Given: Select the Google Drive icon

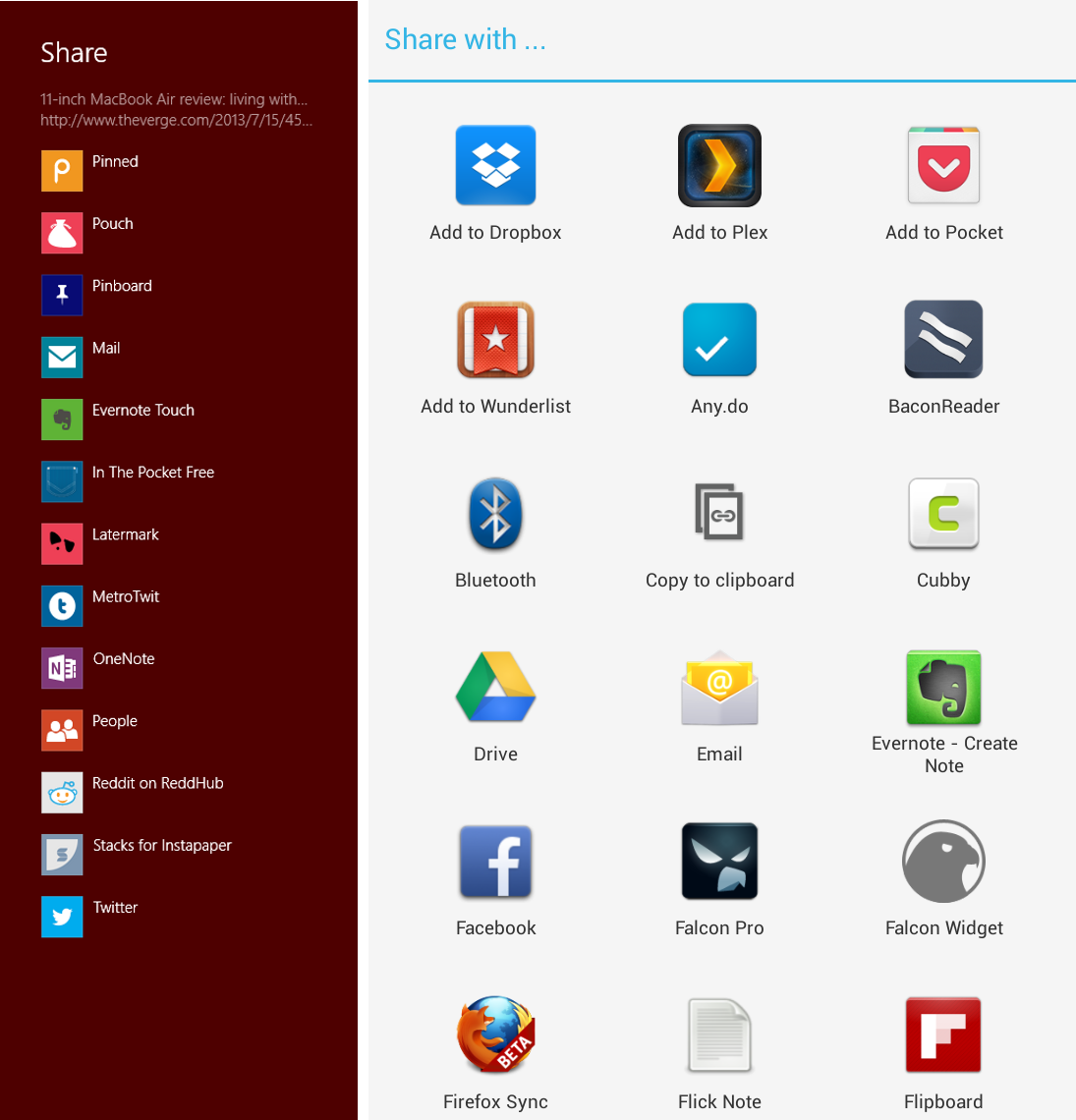Looking at the screenshot, I should point(495,688).
